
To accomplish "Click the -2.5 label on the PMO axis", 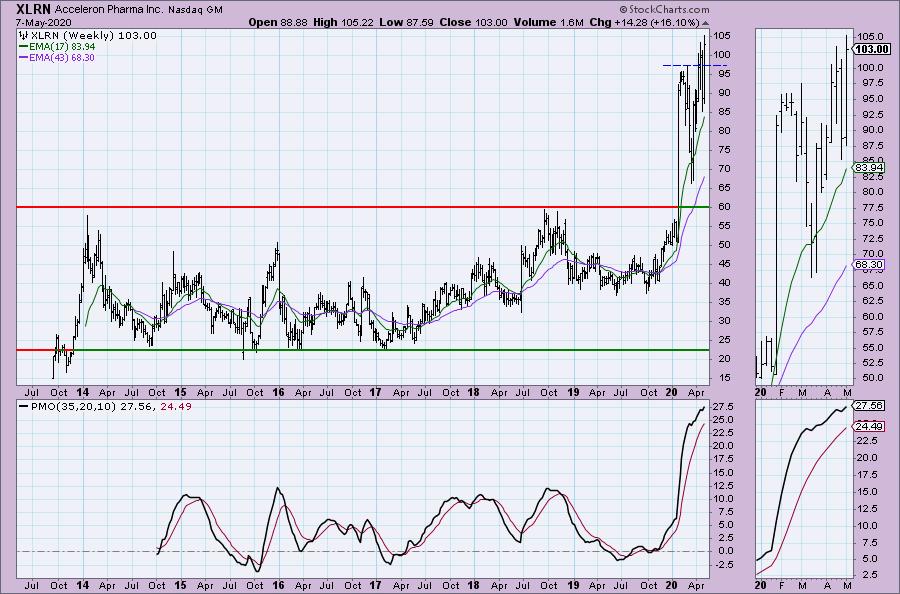I will click(722, 564).
